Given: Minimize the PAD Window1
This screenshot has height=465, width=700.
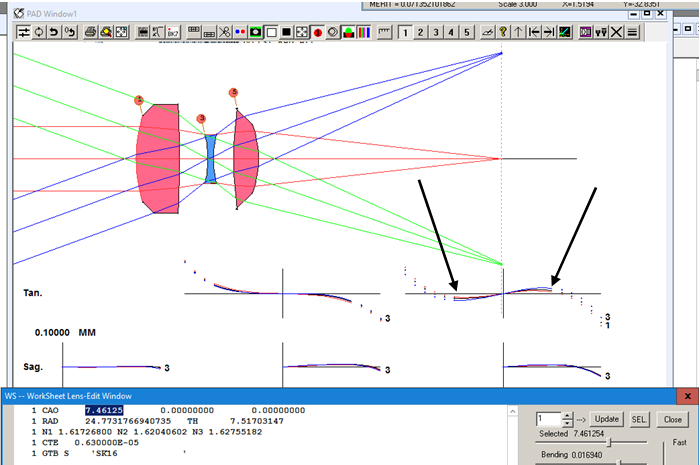Looking at the screenshot, I should (x=633, y=14).
